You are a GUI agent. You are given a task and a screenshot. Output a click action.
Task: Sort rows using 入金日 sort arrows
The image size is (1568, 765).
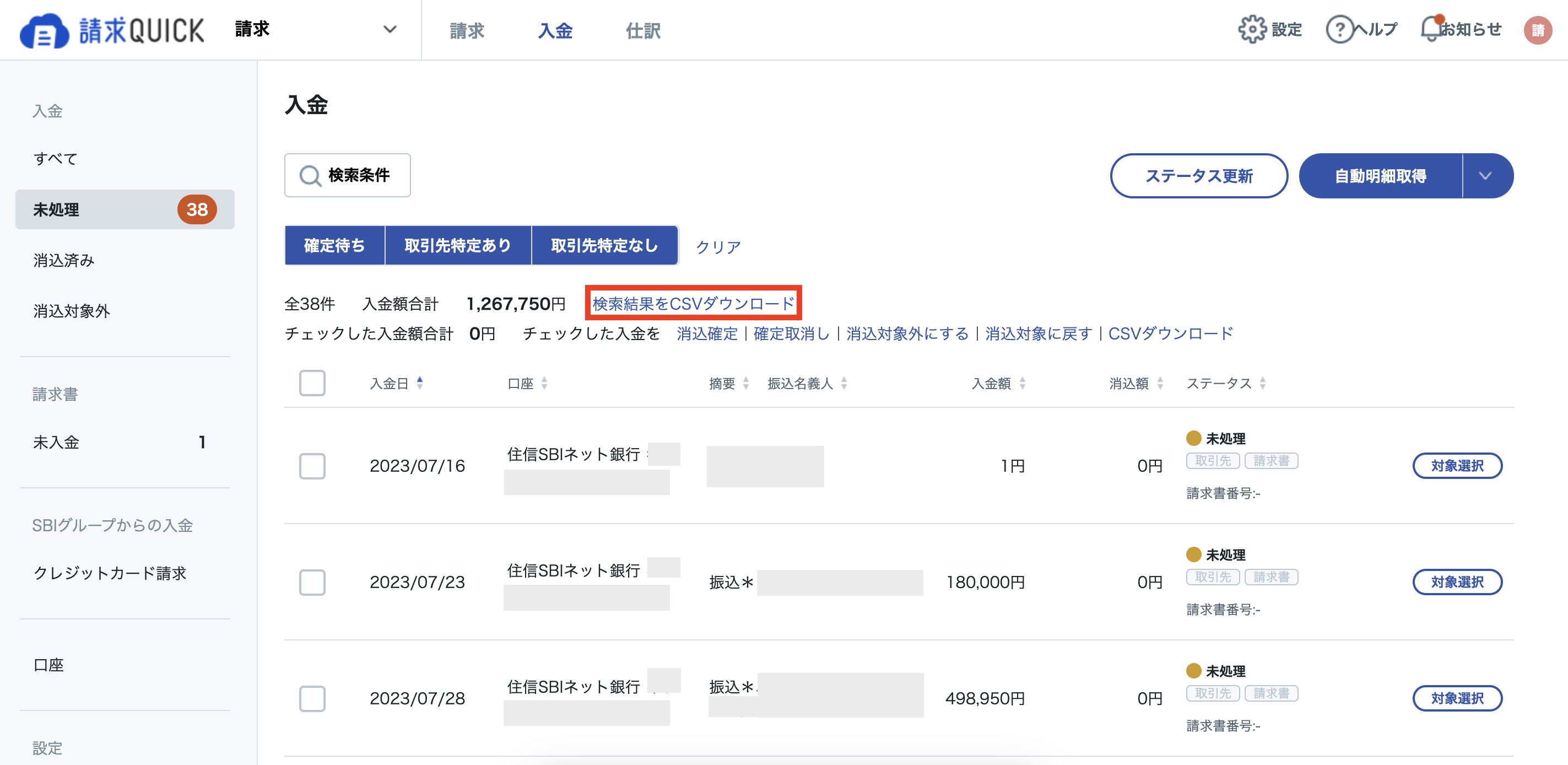420,383
